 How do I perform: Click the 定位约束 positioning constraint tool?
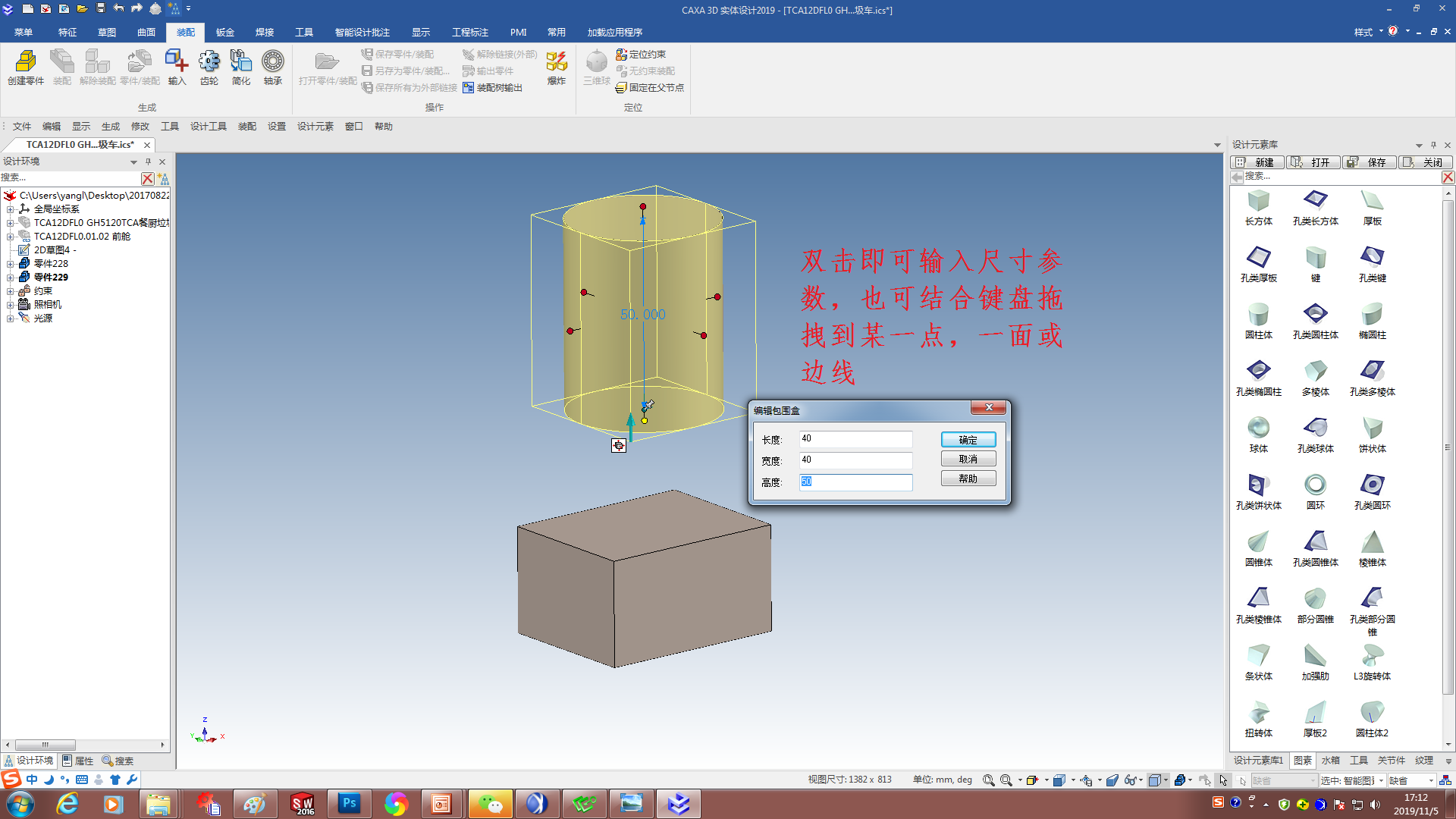point(641,55)
